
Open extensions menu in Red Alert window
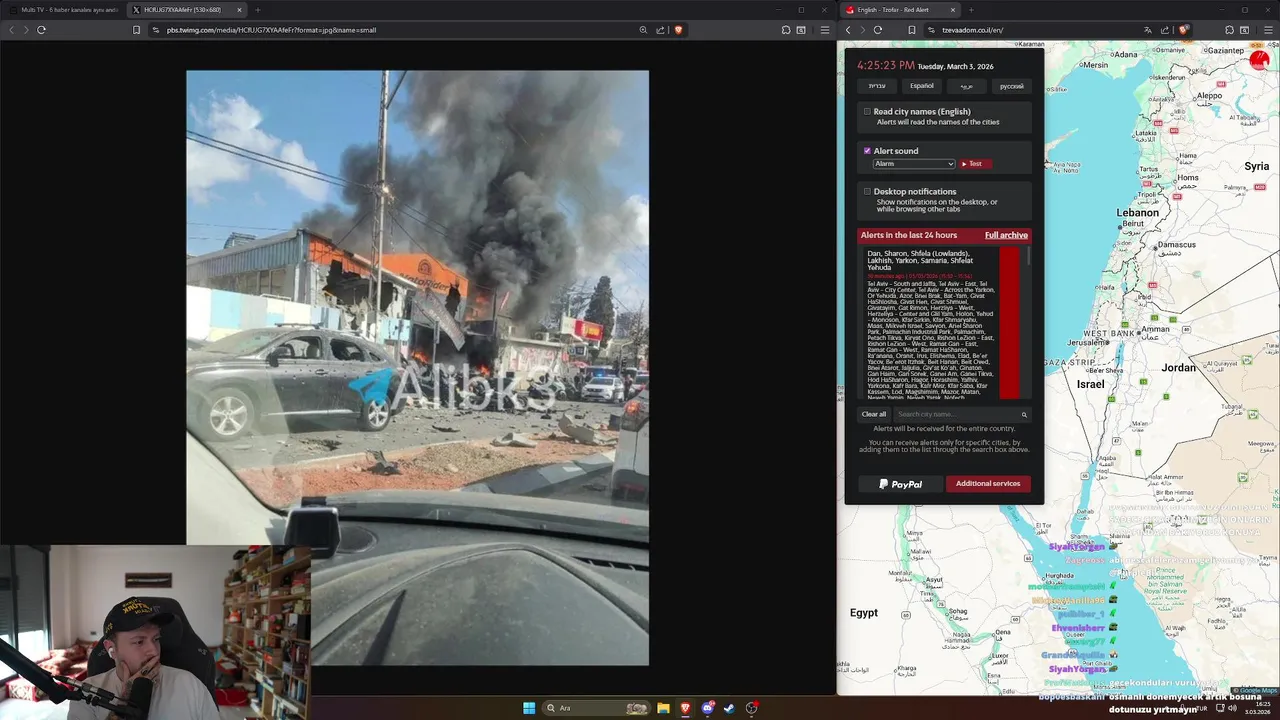tap(1230, 30)
